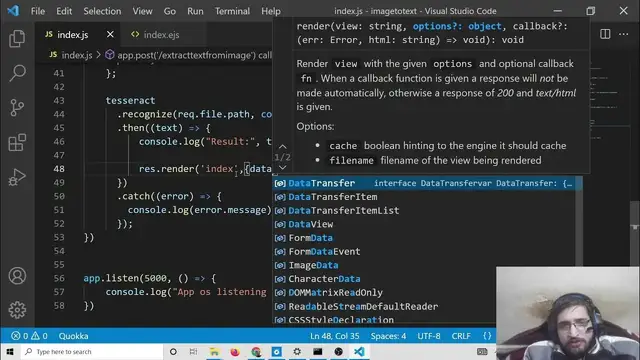The image size is (640, 360).
Task: Open Source Control view
Action: click(x=17, y=108)
